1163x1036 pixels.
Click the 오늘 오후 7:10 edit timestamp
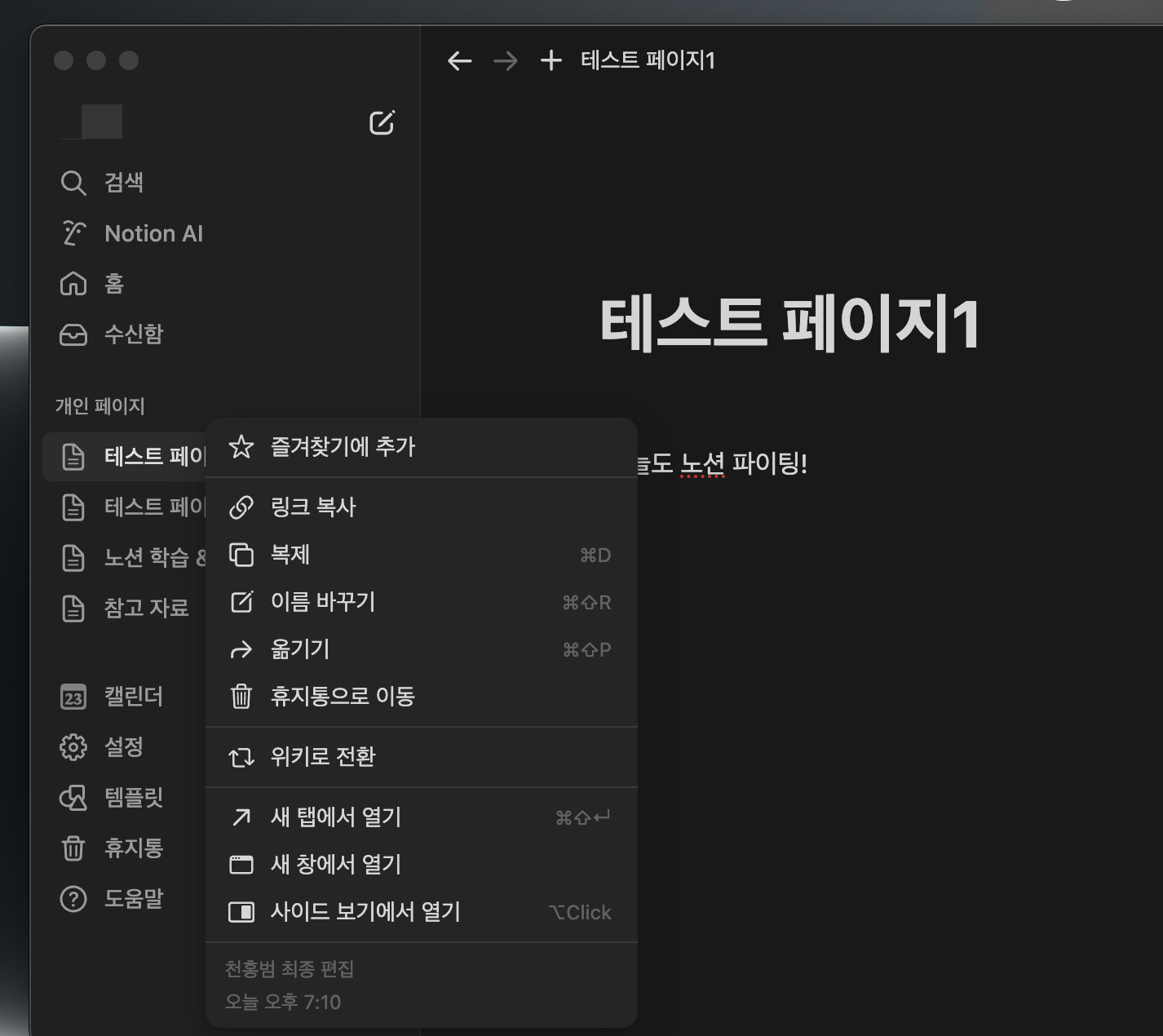283,1003
